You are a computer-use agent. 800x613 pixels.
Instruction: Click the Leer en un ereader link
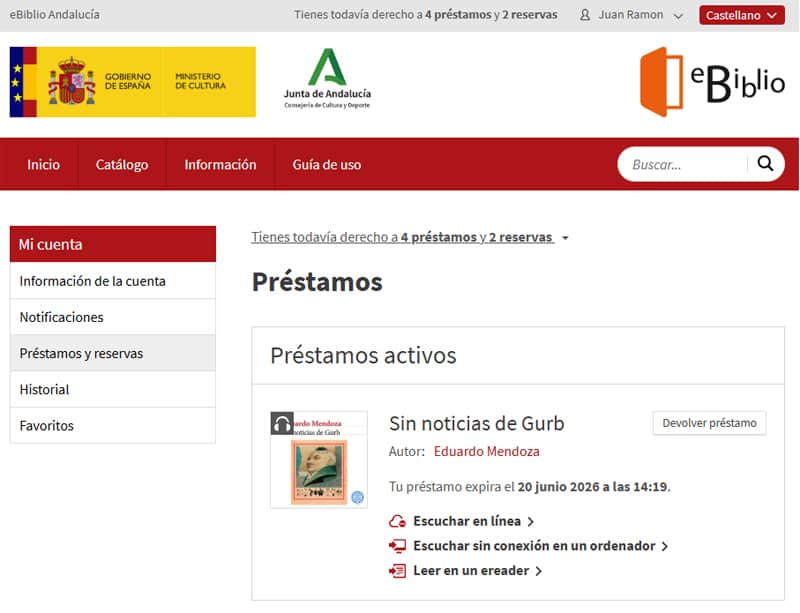[x=471, y=570]
